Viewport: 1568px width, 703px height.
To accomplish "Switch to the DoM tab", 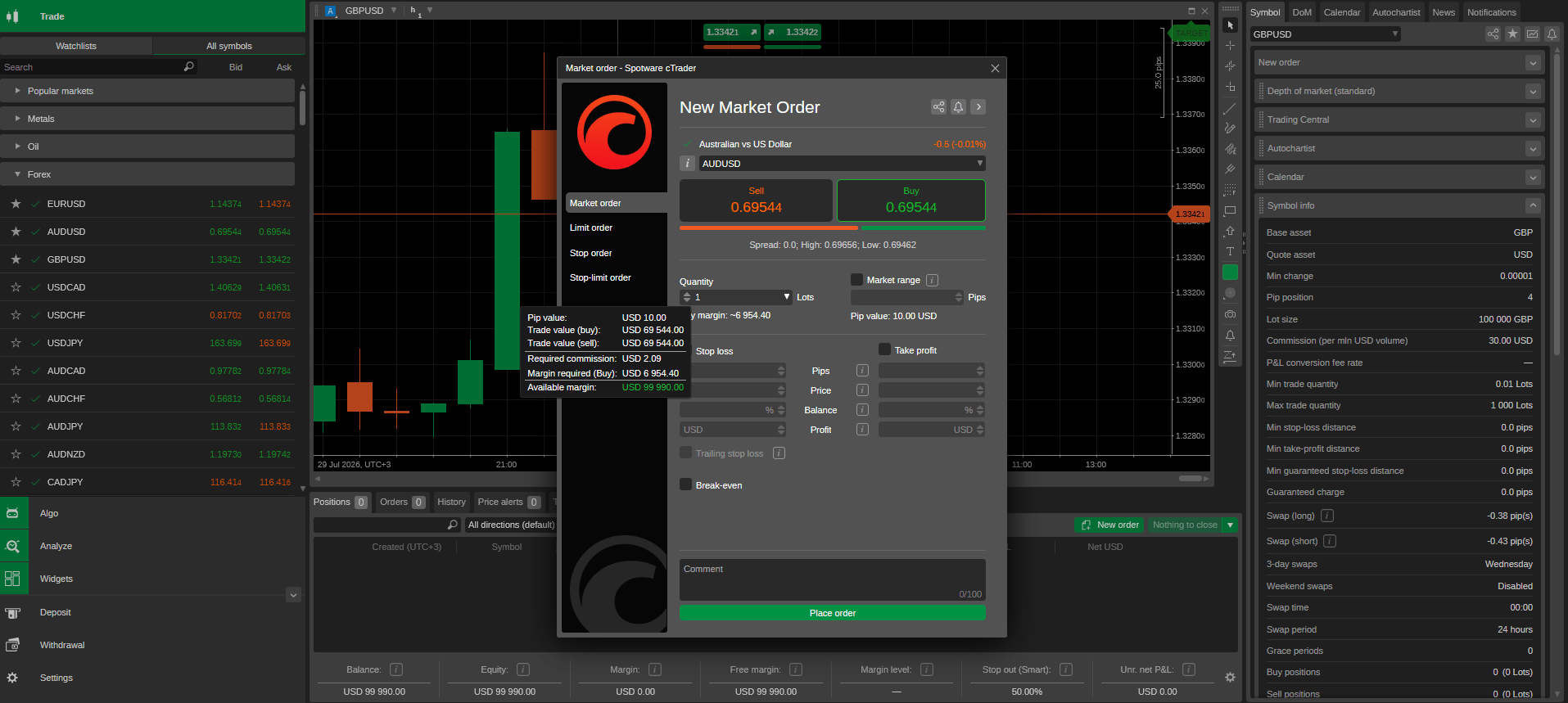I will pyautogui.click(x=1302, y=12).
